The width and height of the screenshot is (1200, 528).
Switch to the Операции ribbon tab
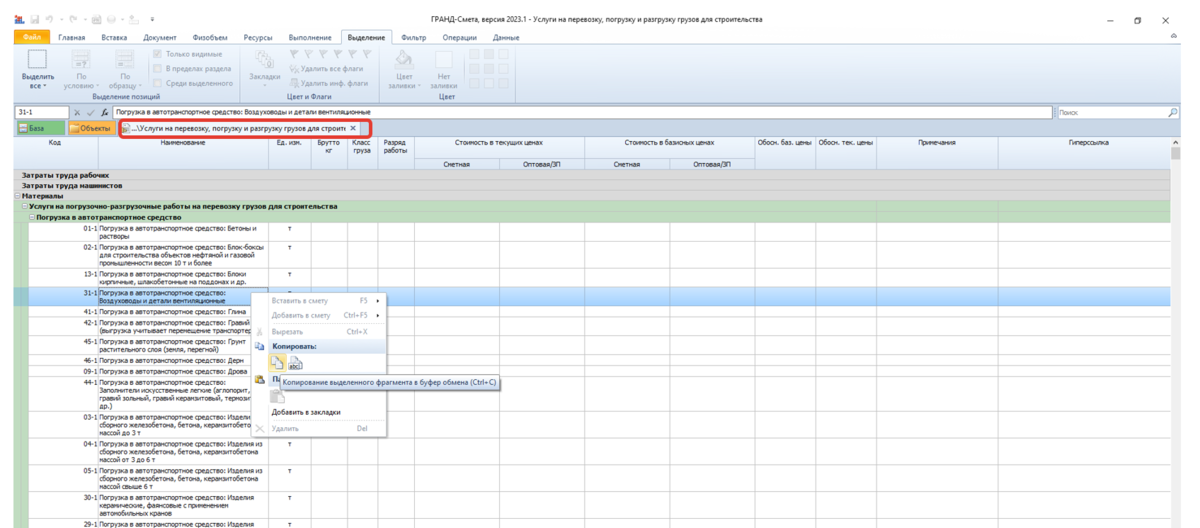(460, 37)
